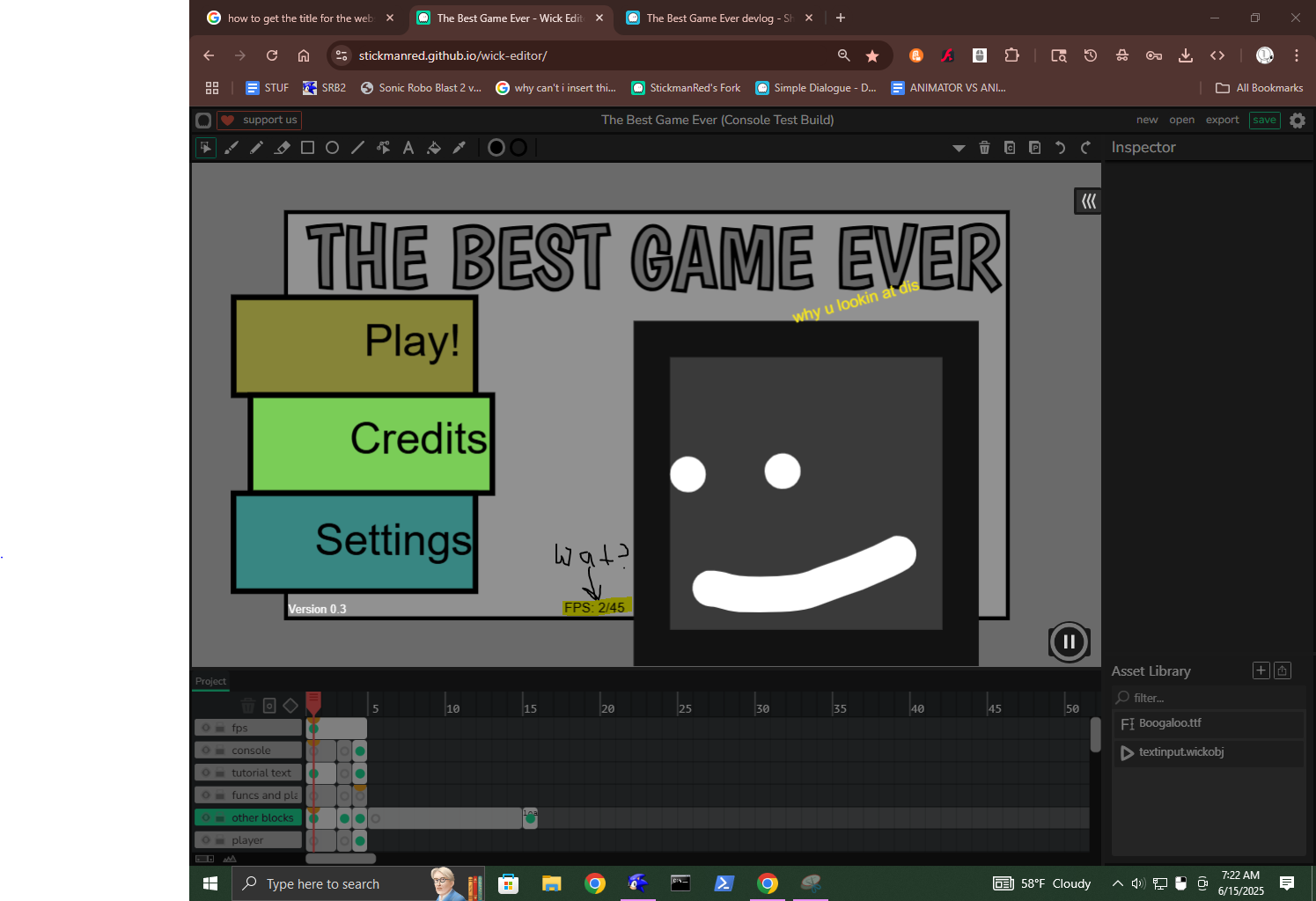
Task: Click frame 10 on timeline ruler
Action: coord(452,707)
